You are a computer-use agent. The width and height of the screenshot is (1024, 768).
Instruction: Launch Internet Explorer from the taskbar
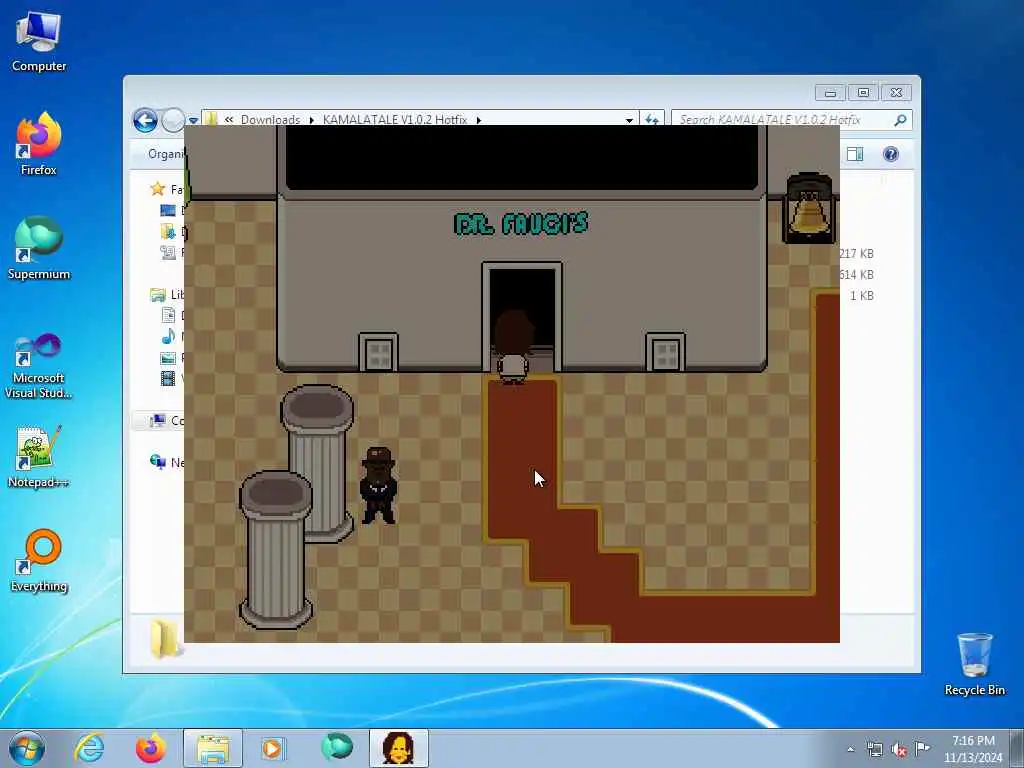[89, 748]
